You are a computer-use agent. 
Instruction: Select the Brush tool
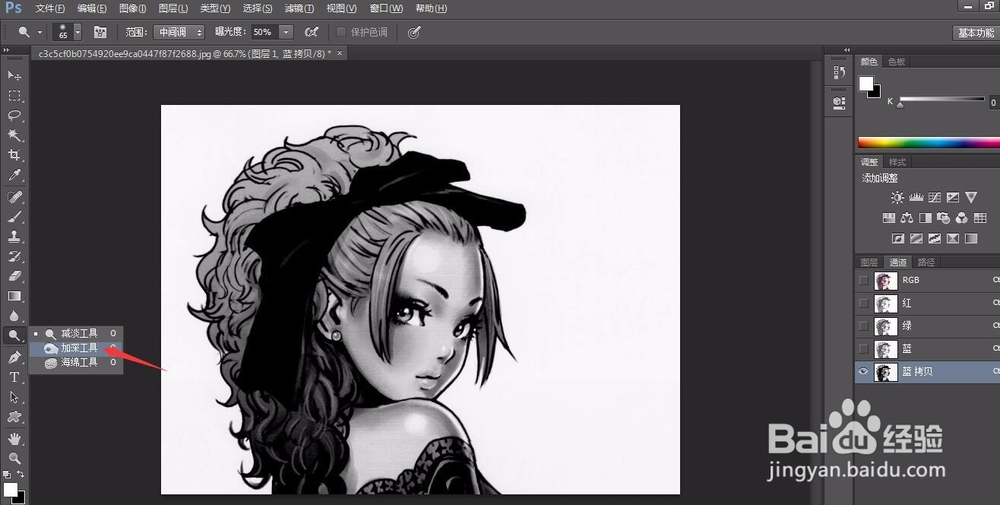(14, 217)
